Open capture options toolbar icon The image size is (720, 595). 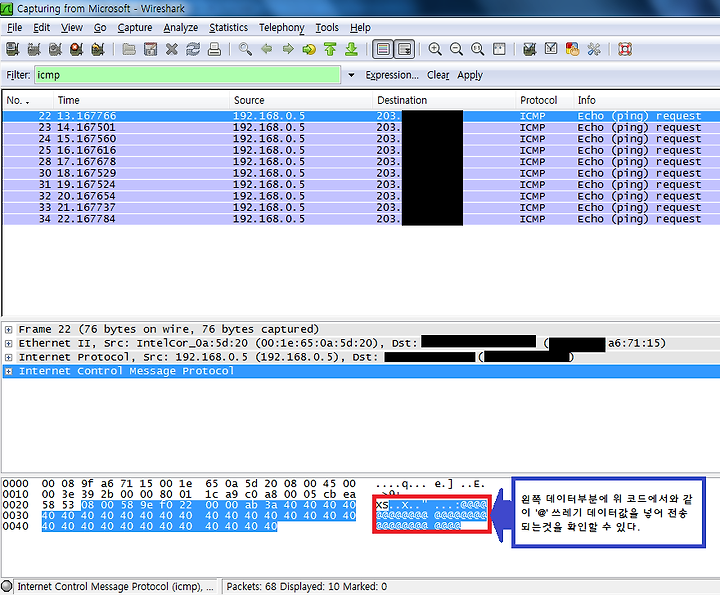(34, 49)
